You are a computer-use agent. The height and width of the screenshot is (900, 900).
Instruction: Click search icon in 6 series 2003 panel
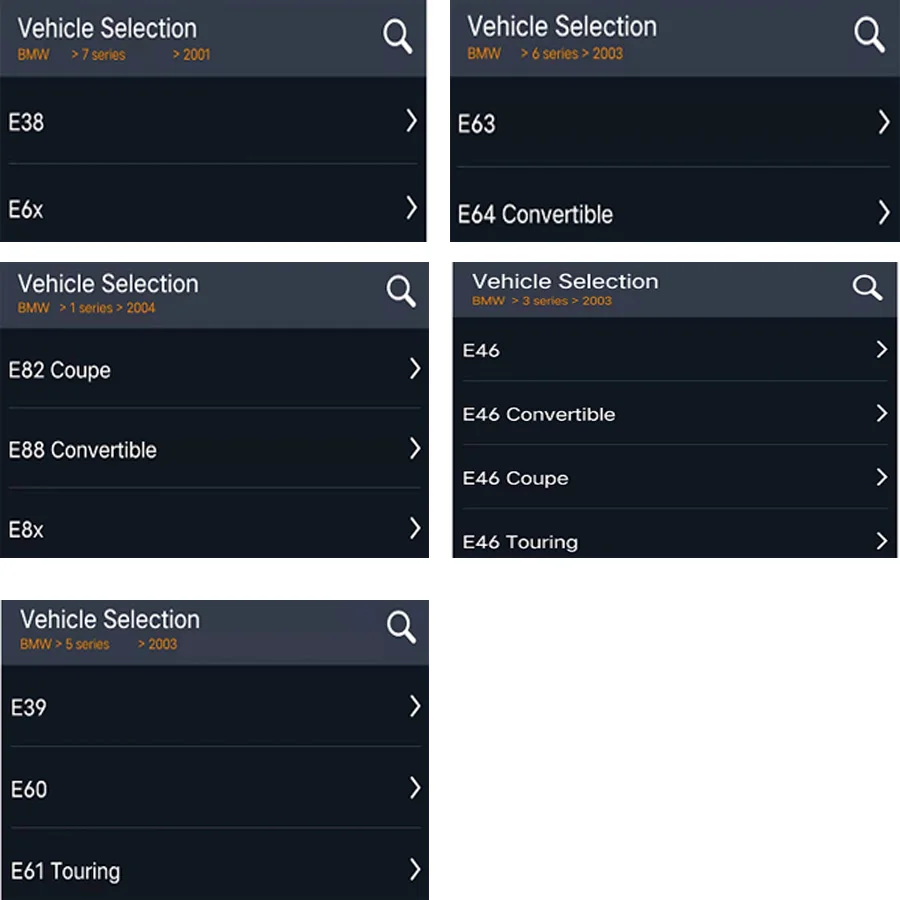click(868, 35)
